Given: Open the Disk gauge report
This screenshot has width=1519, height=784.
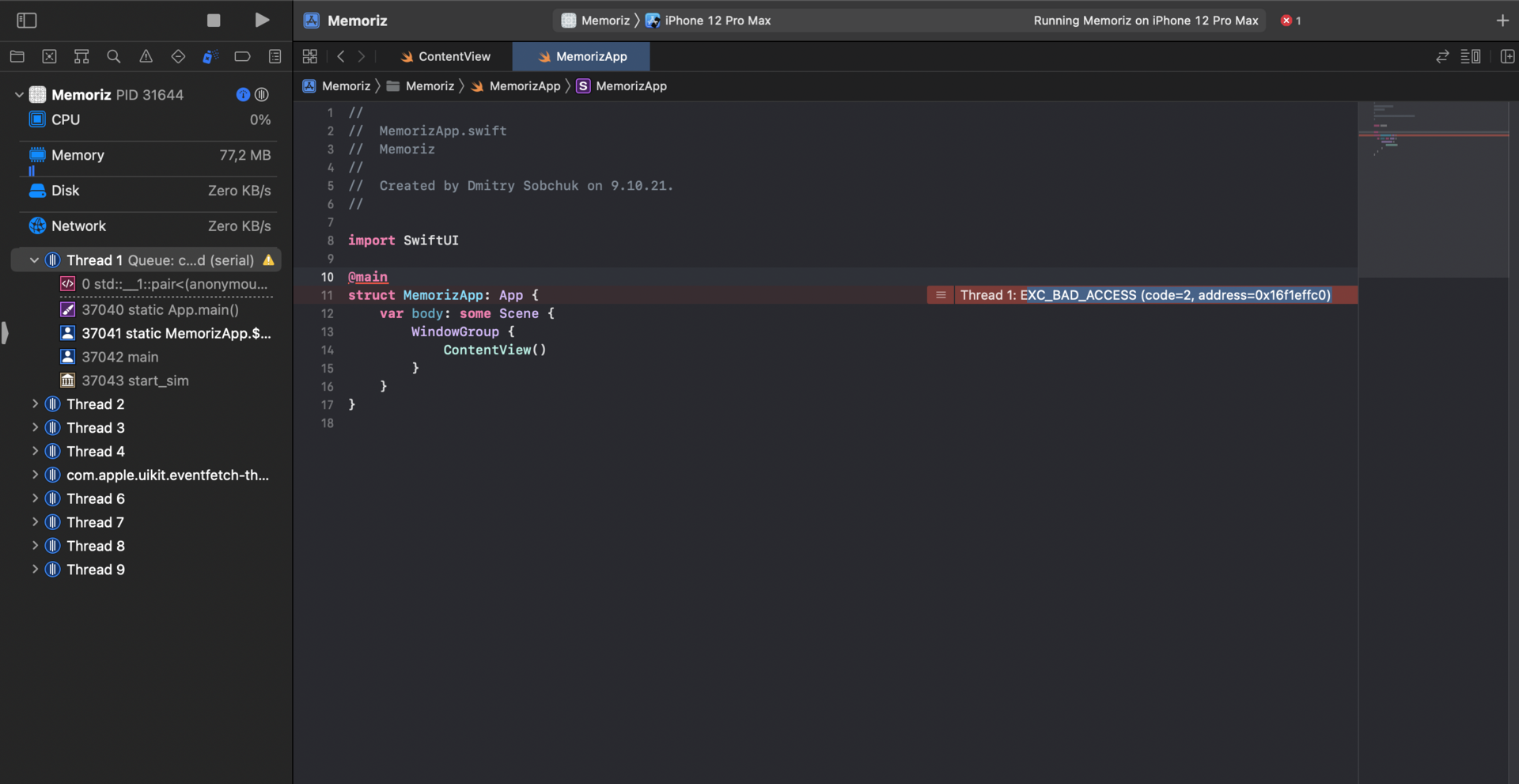Looking at the screenshot, I should click(150, 191).
